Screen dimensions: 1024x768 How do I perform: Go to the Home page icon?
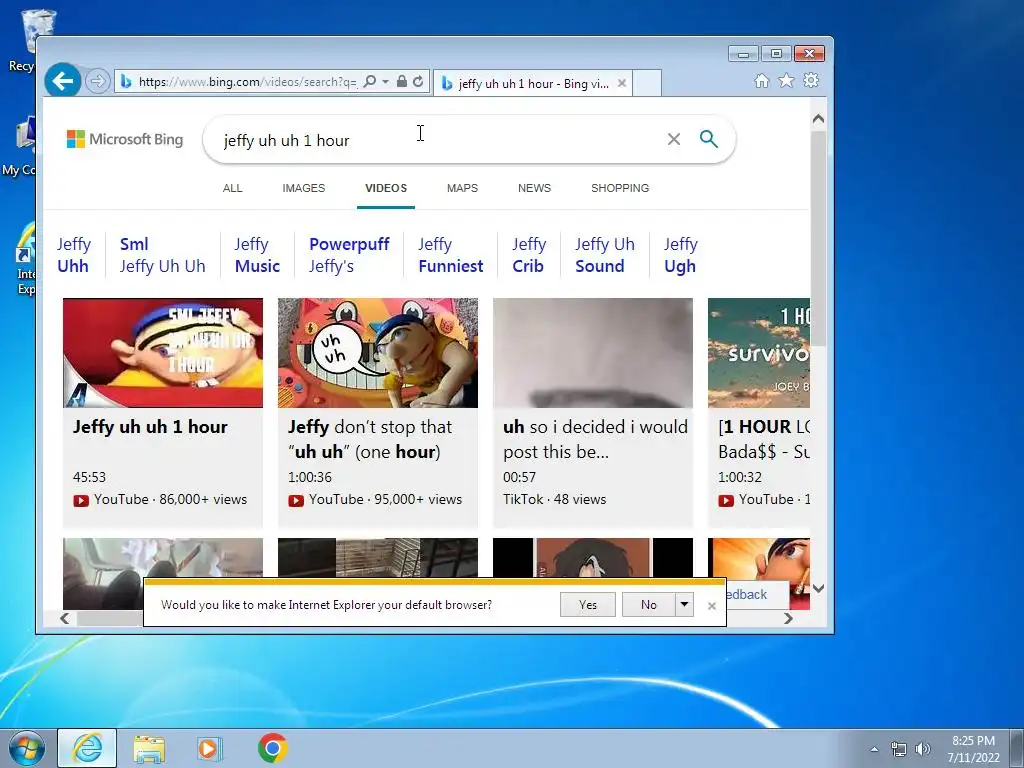point(761,80)
